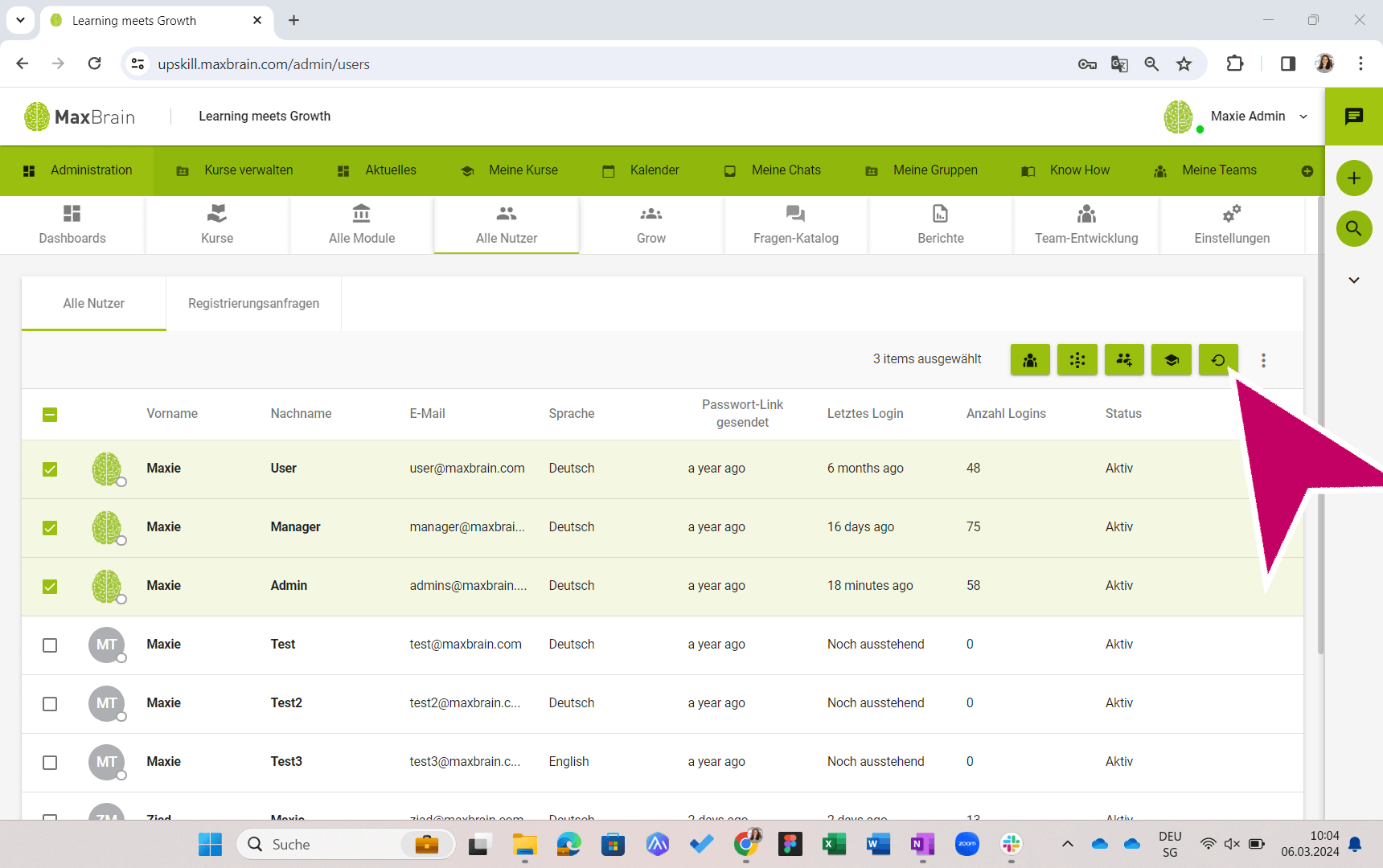Viewport: 1383px width, 868px height.
Task: Click the graduation cap course enroll icon
Action: click(1172, 360)
